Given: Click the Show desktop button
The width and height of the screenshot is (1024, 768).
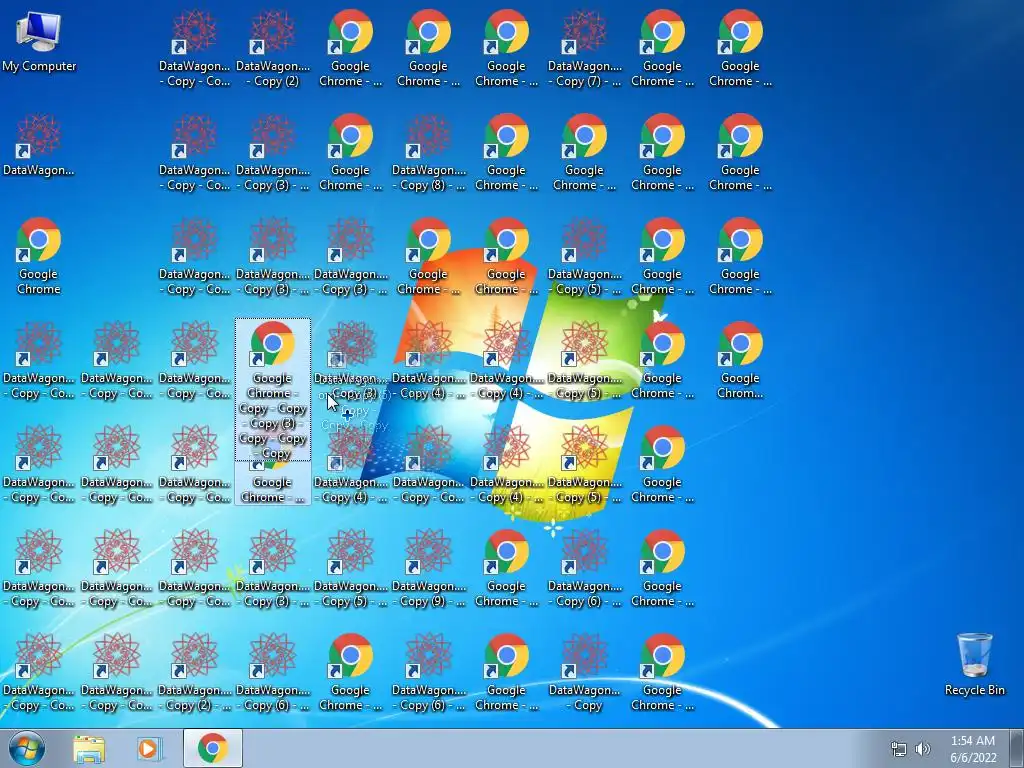Looking at the screenshot, I should 1017,748.
